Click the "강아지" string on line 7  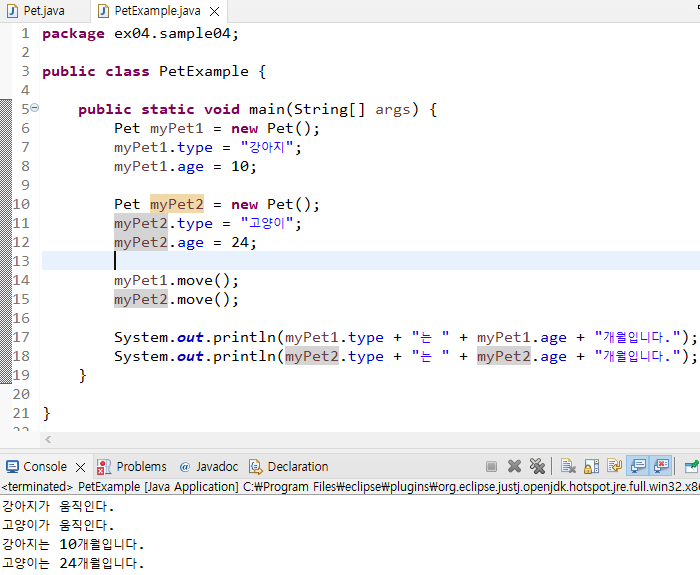point(267,147)
